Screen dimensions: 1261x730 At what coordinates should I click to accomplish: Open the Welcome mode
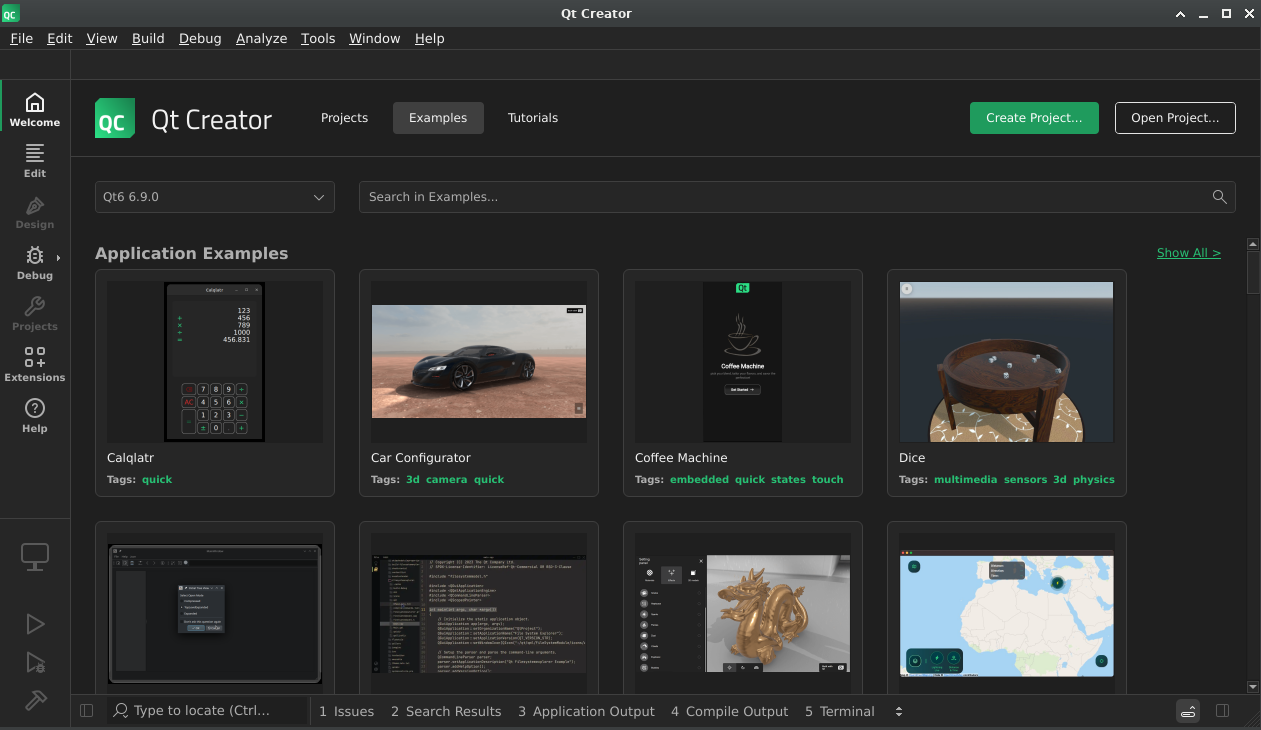(35, 110)
